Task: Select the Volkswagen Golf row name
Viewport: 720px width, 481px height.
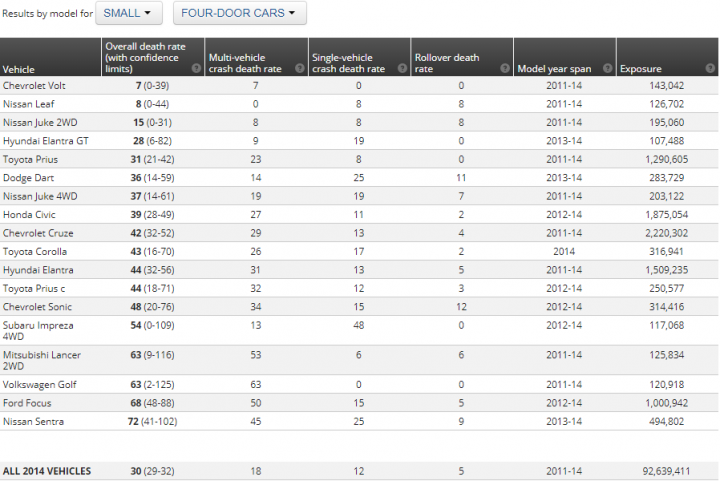Action: coord(39,385)
